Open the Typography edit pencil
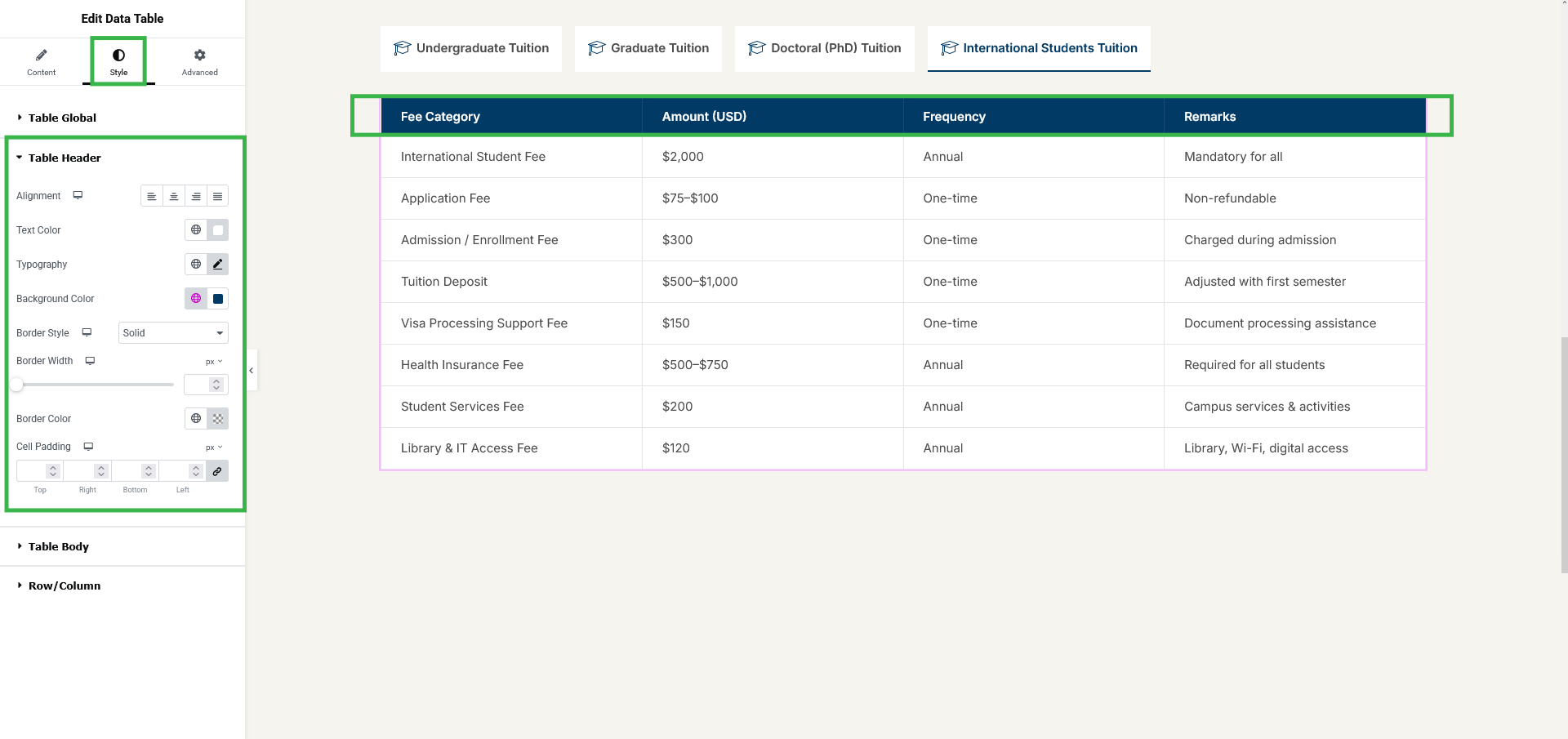The width and height of the screenshot is (1568, 739). tap(217, 265)
